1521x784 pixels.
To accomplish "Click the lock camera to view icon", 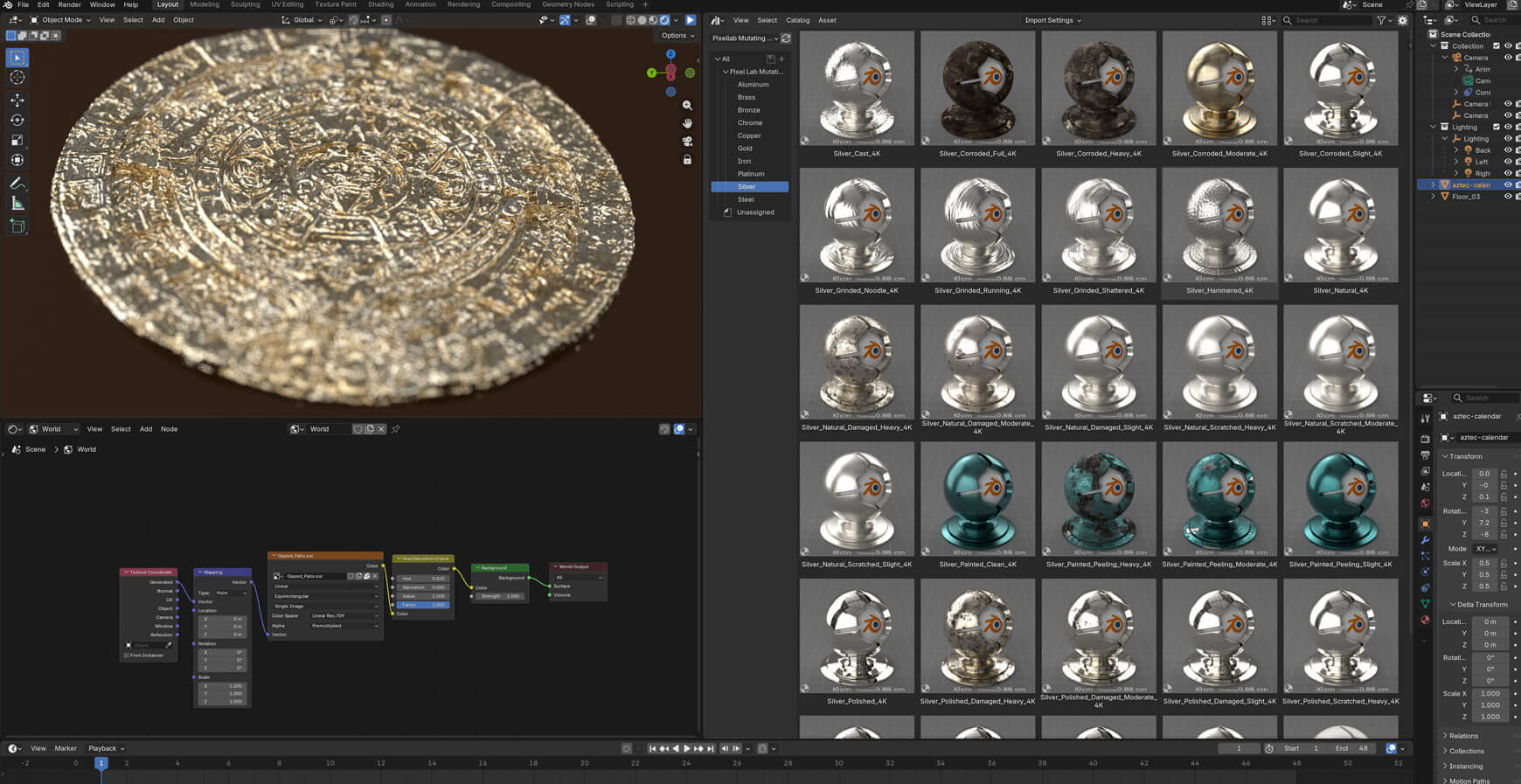I will coord(687,160).
